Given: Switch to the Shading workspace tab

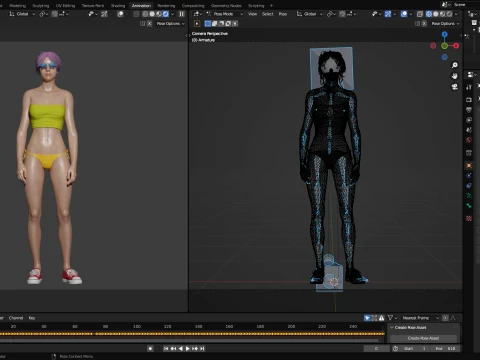Looking at the screenshot, I should (x=118, y=6).
